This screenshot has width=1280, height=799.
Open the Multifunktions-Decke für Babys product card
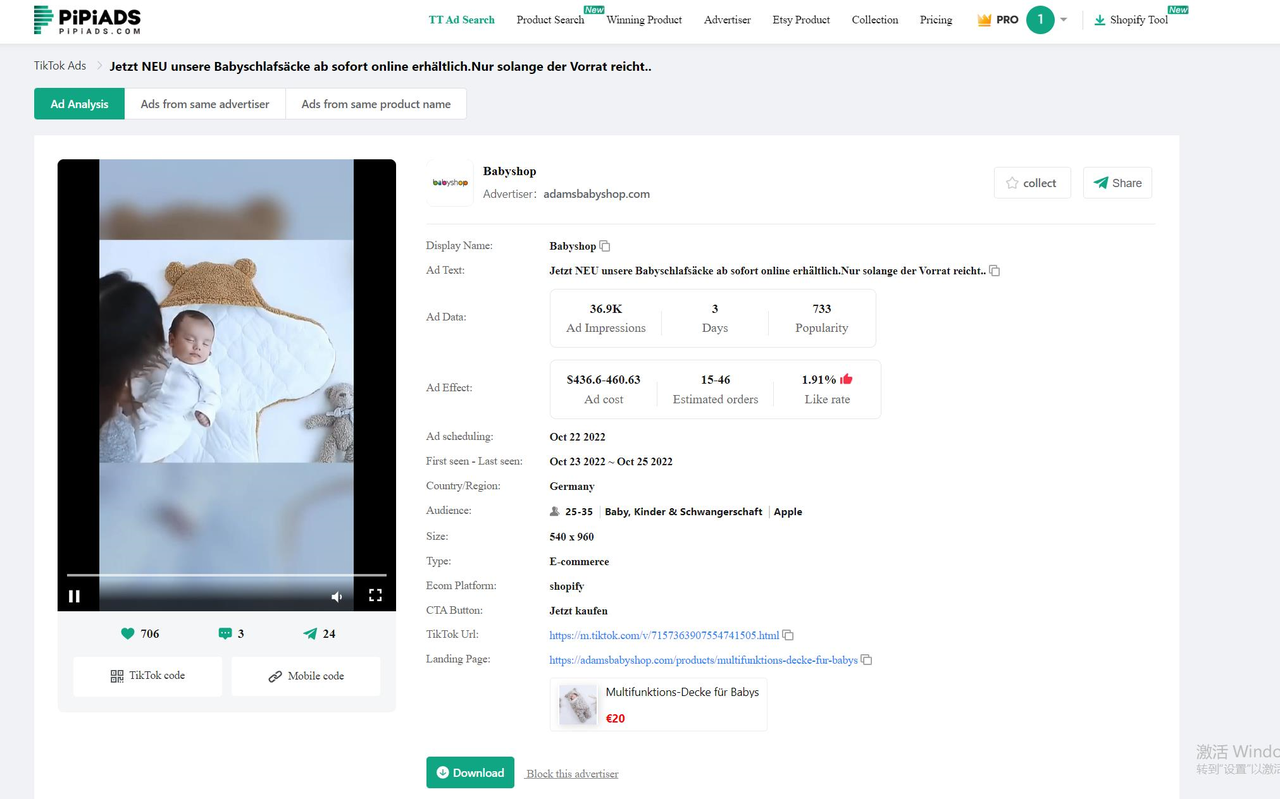pos(659,705)
